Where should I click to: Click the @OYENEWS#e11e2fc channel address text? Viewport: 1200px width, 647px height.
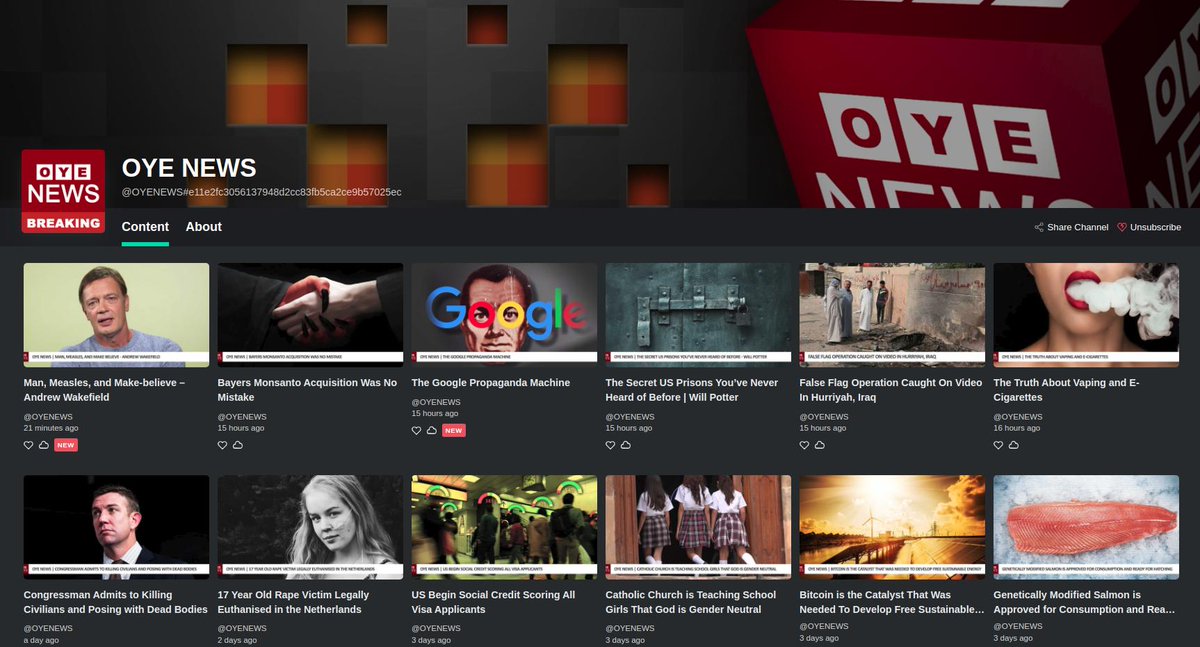pyautogui.click(x=262, y=191)
